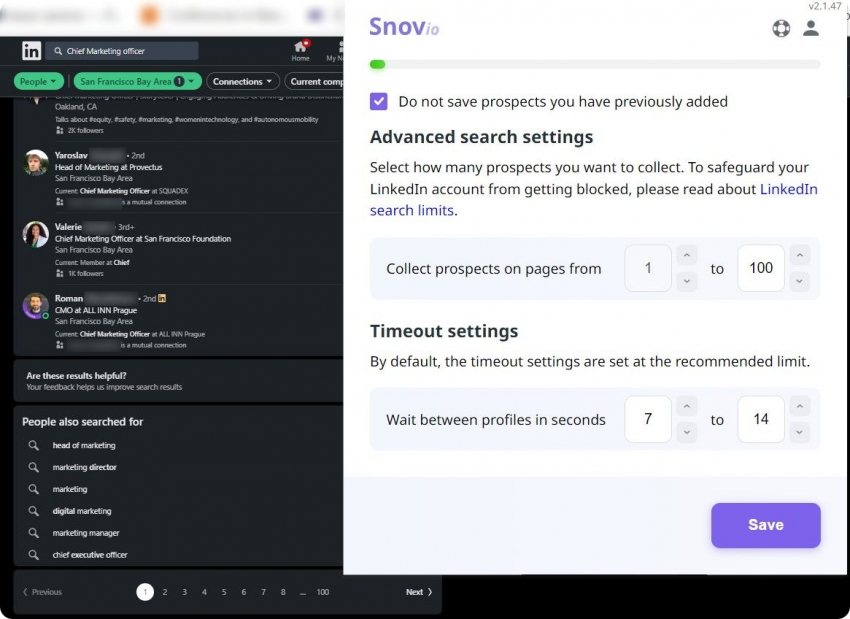Image resolution: width=850 pixels, height=619 pixels.
Task: Open San Francisco Bay Area location filter
Action: click(x=138, y=81)
